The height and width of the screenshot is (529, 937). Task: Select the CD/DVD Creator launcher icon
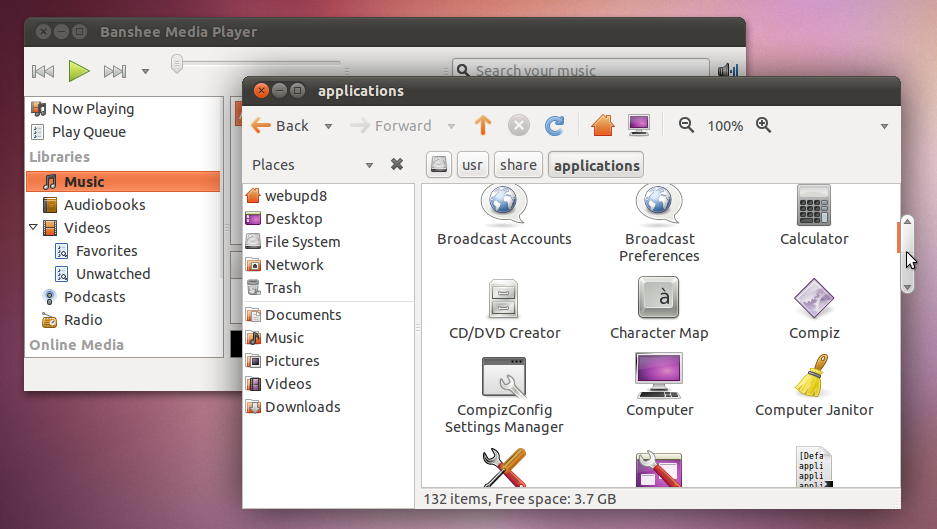coord(503,298)
